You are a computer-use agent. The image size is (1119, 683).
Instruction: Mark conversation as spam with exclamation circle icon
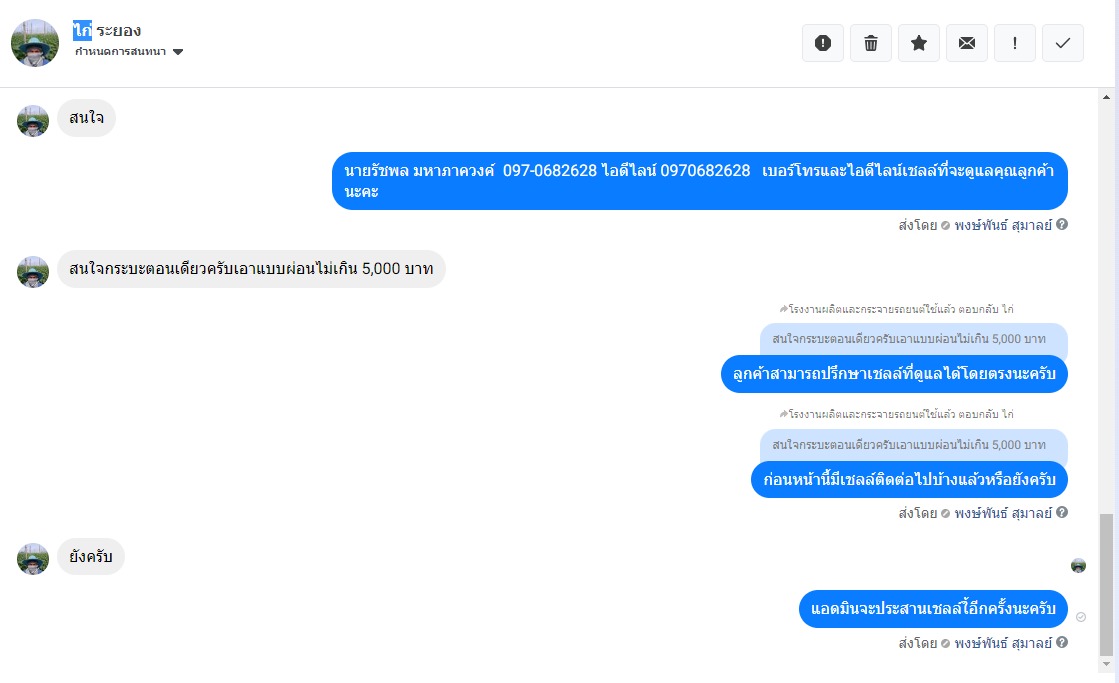tap(823, 44)
